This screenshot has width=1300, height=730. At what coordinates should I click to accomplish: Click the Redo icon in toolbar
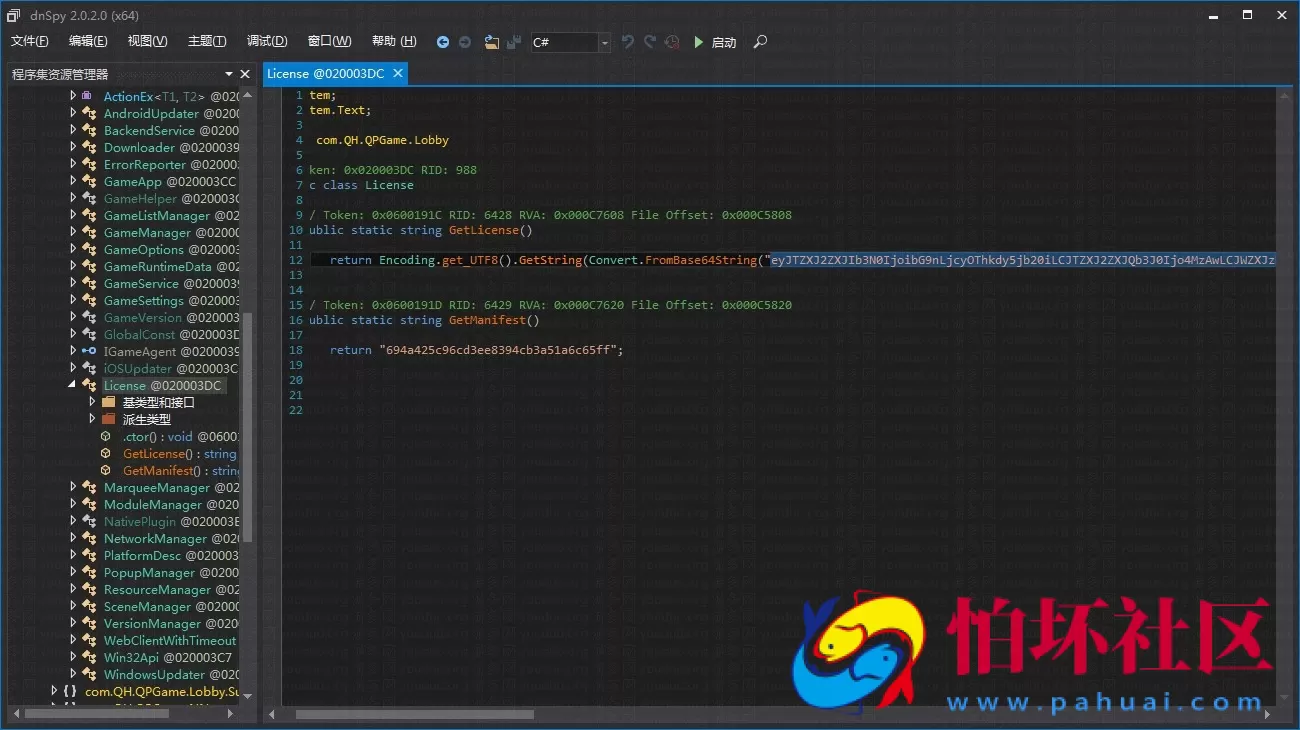pos(650,42)
